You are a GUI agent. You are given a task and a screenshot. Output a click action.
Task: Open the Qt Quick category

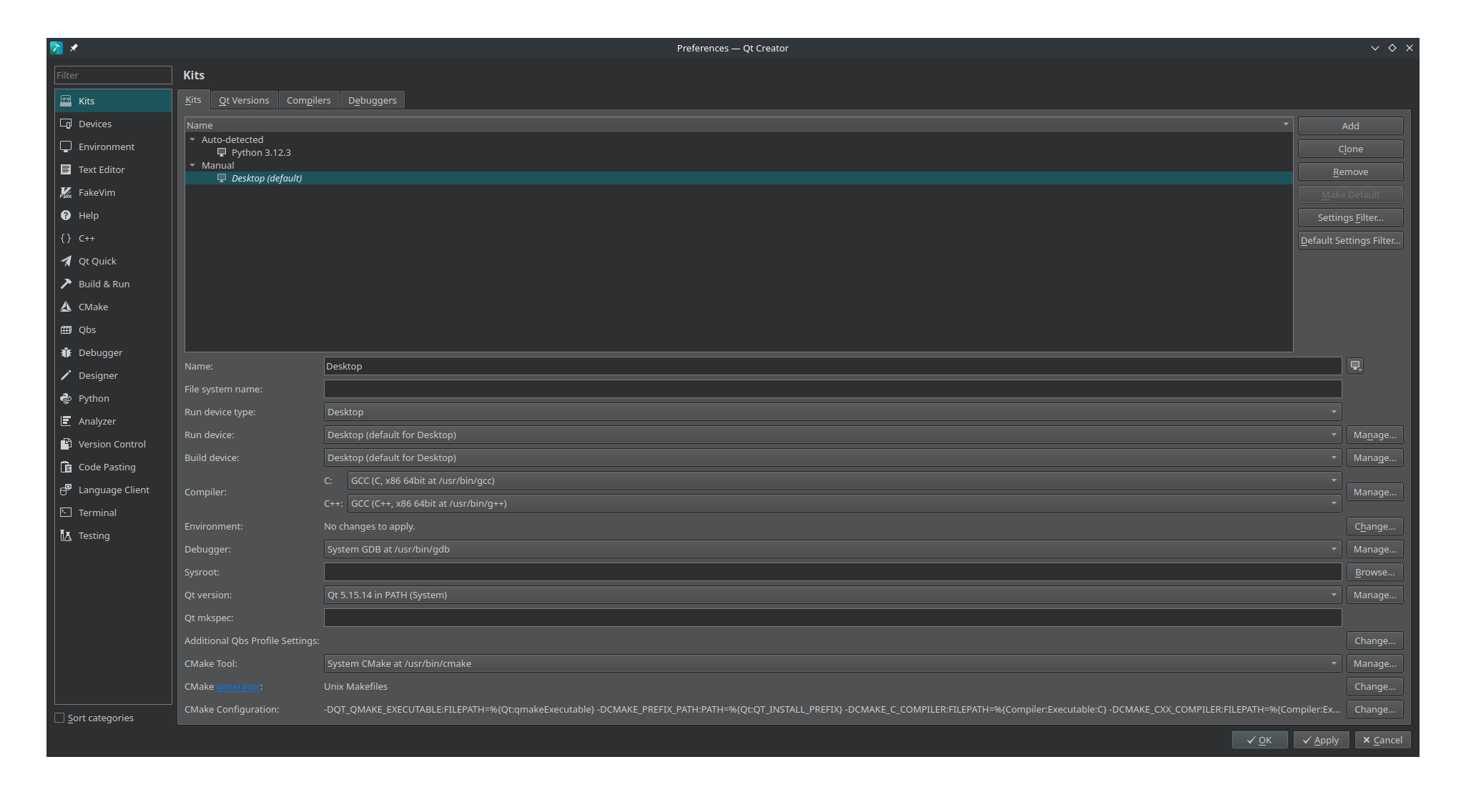point(113,261)
